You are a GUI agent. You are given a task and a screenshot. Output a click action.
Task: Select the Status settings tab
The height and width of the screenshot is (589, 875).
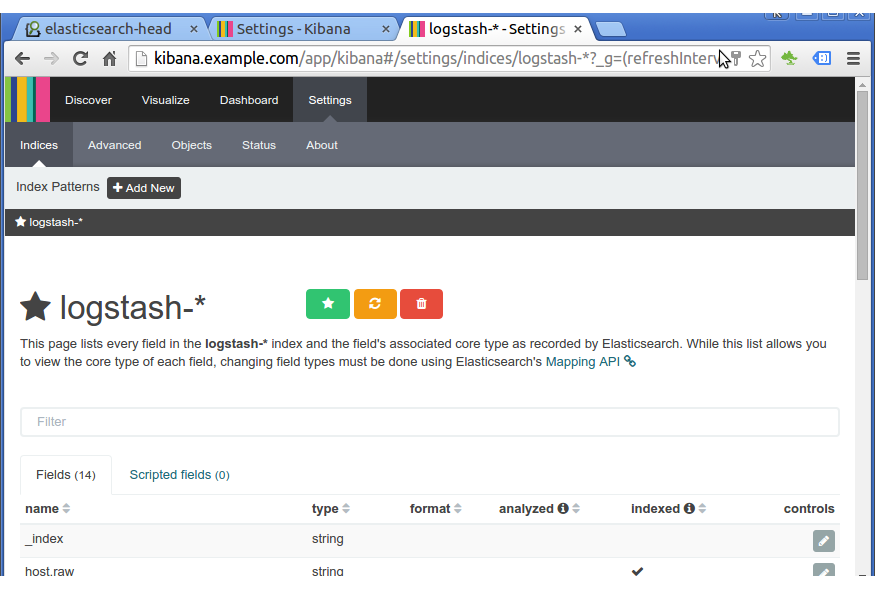pyautogui.click(x=259, y=145)
